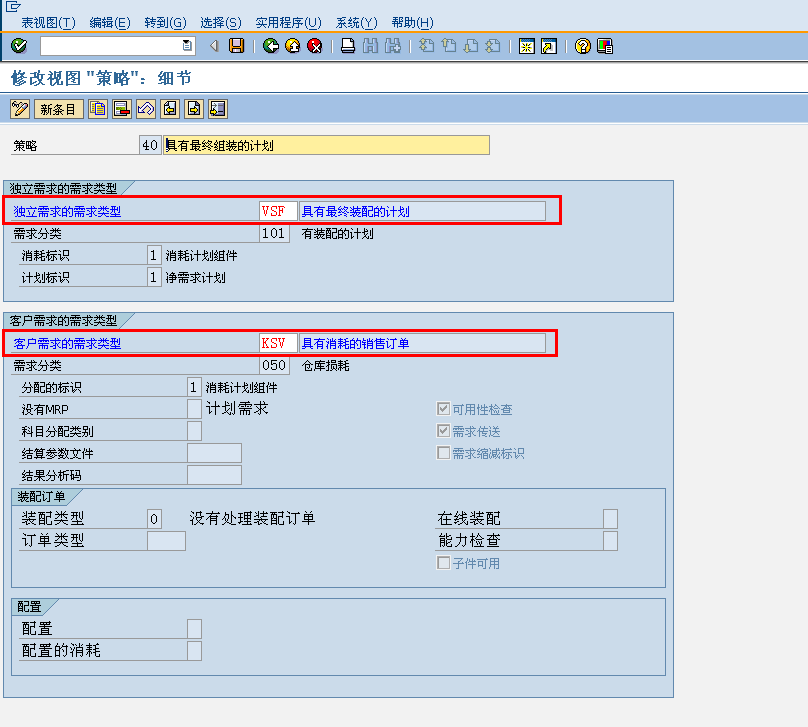
Task: Click the 没有MRP field box
Action: pyautogui.click(x=194, y=409)
